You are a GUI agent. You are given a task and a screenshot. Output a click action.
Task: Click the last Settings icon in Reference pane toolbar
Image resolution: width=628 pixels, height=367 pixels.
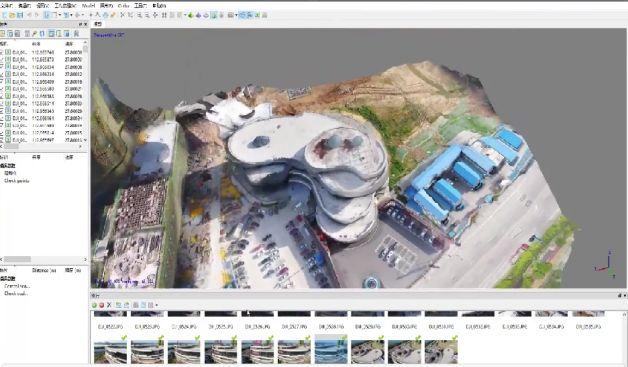click(x=76, y=34)
